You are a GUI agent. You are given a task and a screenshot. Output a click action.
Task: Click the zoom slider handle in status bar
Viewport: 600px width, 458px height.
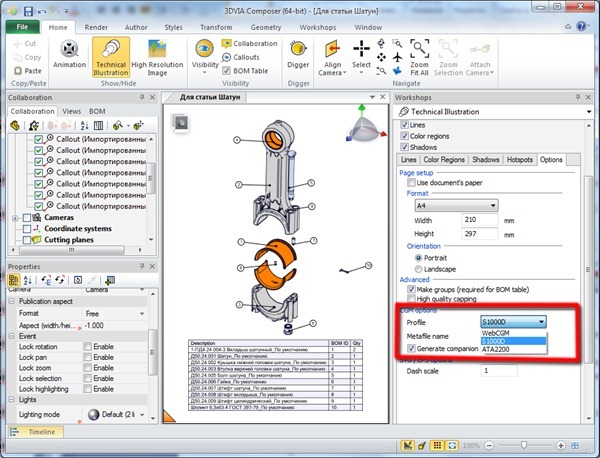524,445
